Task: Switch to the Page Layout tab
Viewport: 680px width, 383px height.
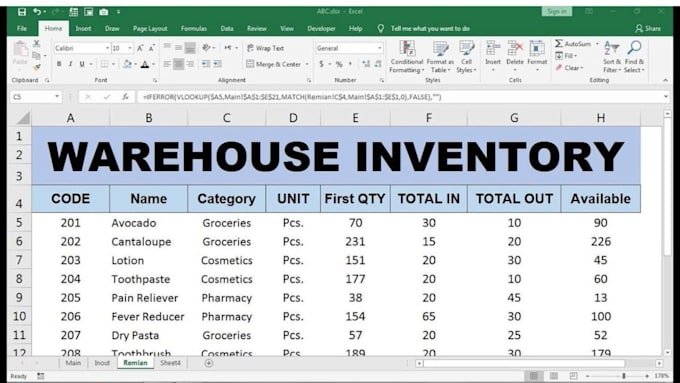Action: (x=150, y=29)
